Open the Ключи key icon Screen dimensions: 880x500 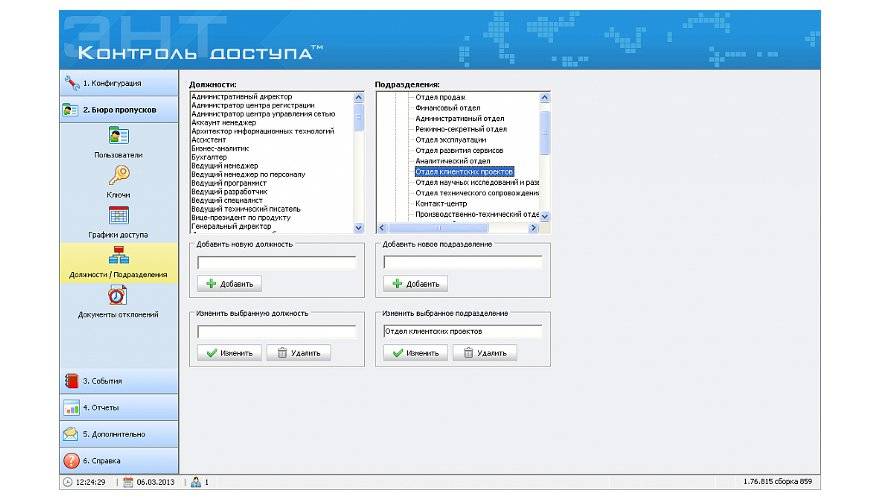click(x=118, y=175)
